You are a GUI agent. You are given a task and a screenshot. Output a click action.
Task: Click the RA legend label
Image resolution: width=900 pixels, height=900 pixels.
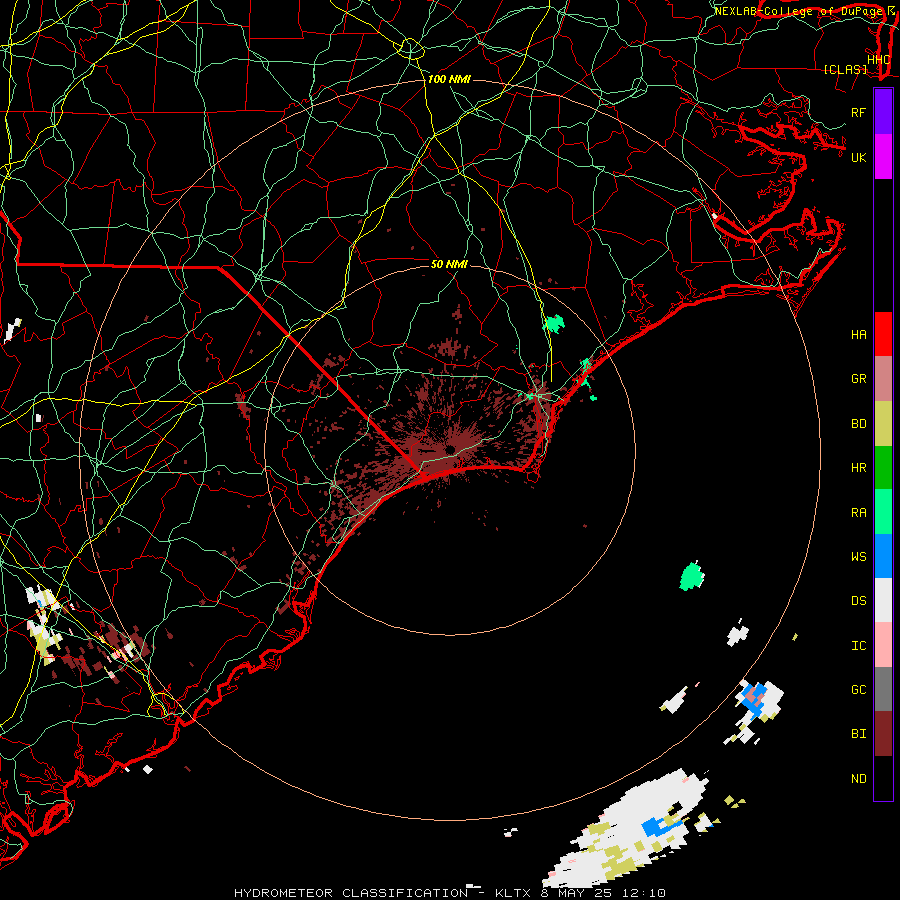858,513
